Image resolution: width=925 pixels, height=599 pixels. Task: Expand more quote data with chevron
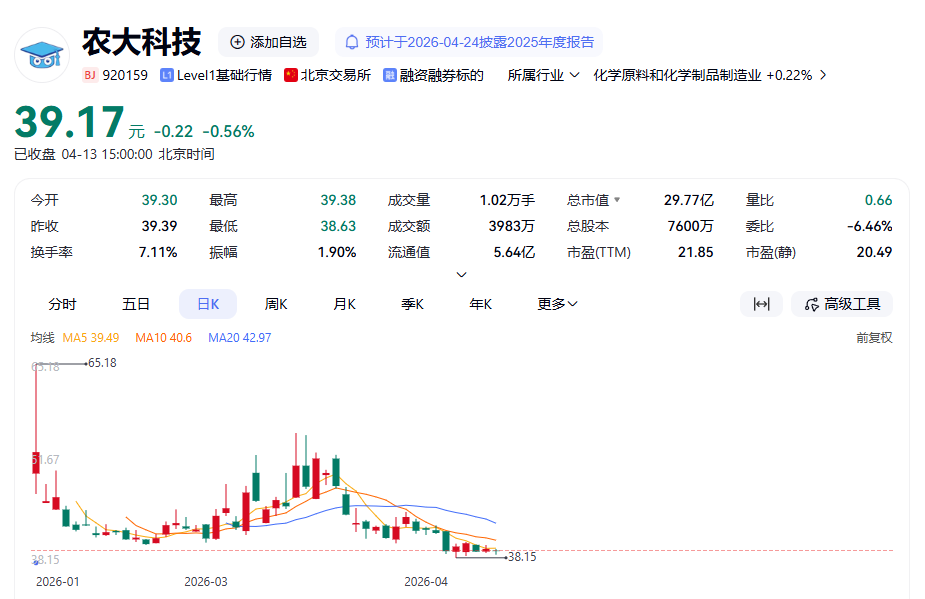click(x=461, y=274)
